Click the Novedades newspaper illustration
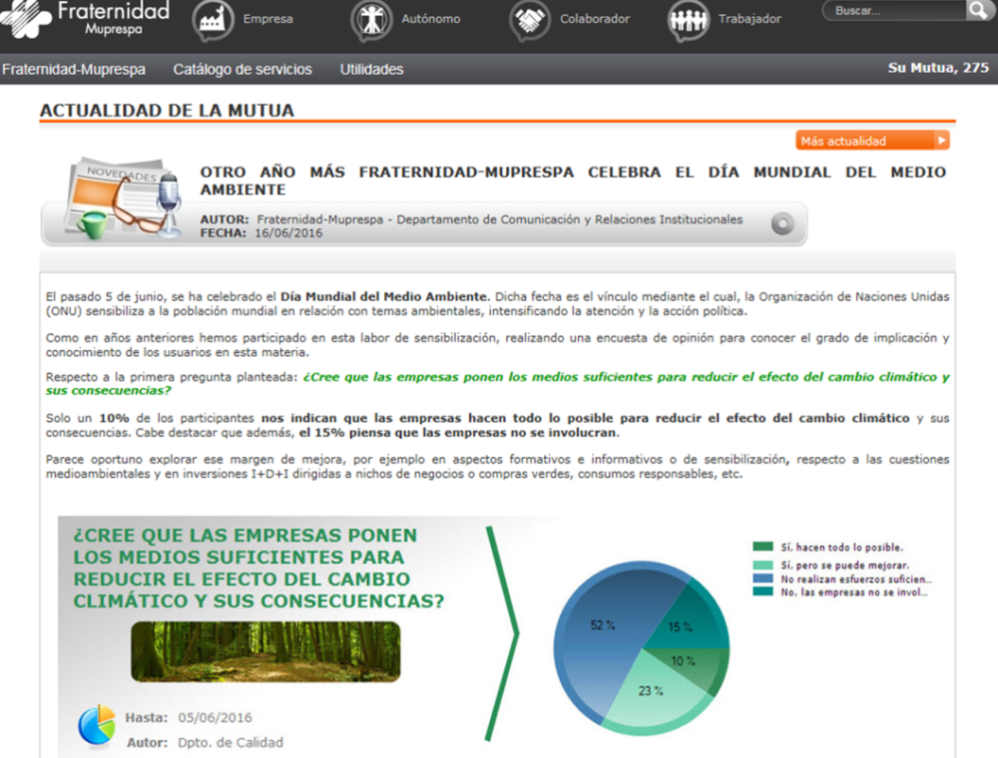This screenshot has width=998, height=758. tap(123, 198)
